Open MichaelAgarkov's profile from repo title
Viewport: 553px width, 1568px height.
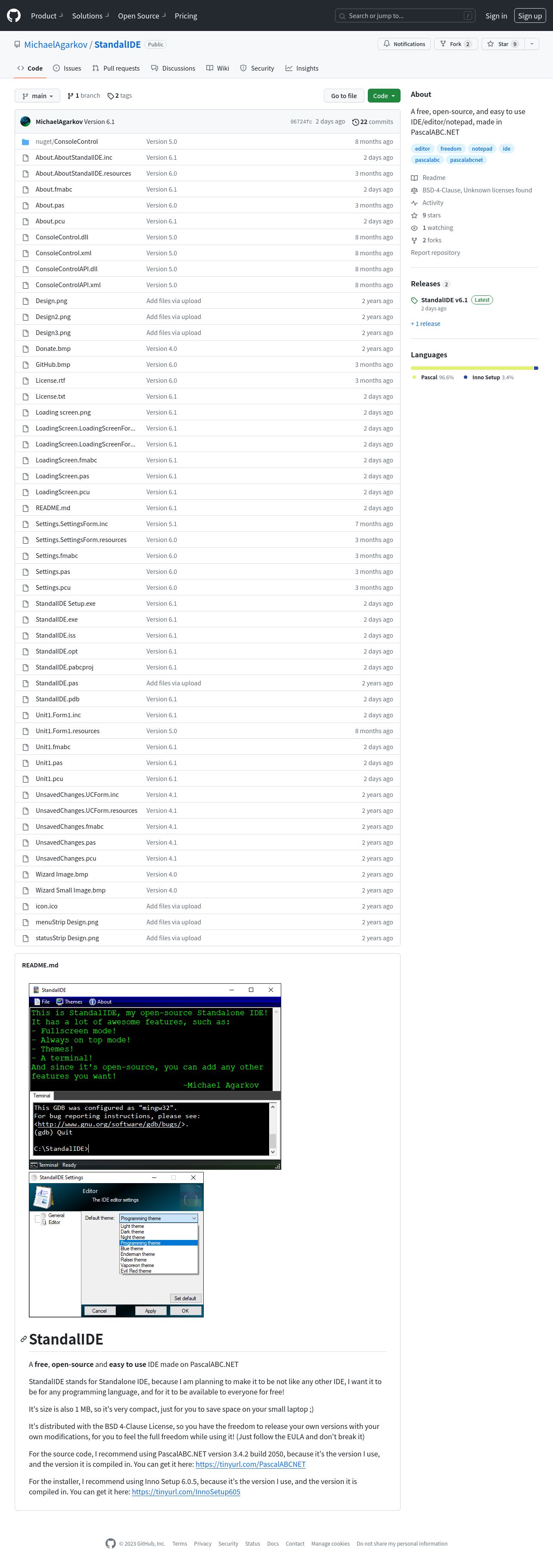(x=56, y=44)
